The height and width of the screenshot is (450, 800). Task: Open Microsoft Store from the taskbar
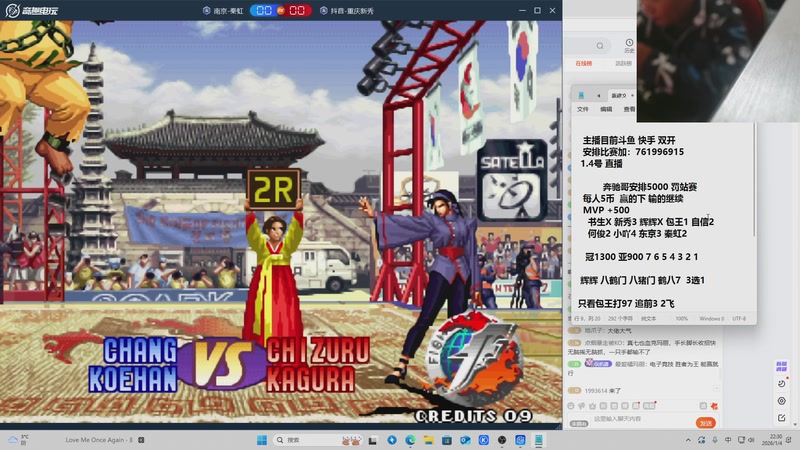(447, 440)
